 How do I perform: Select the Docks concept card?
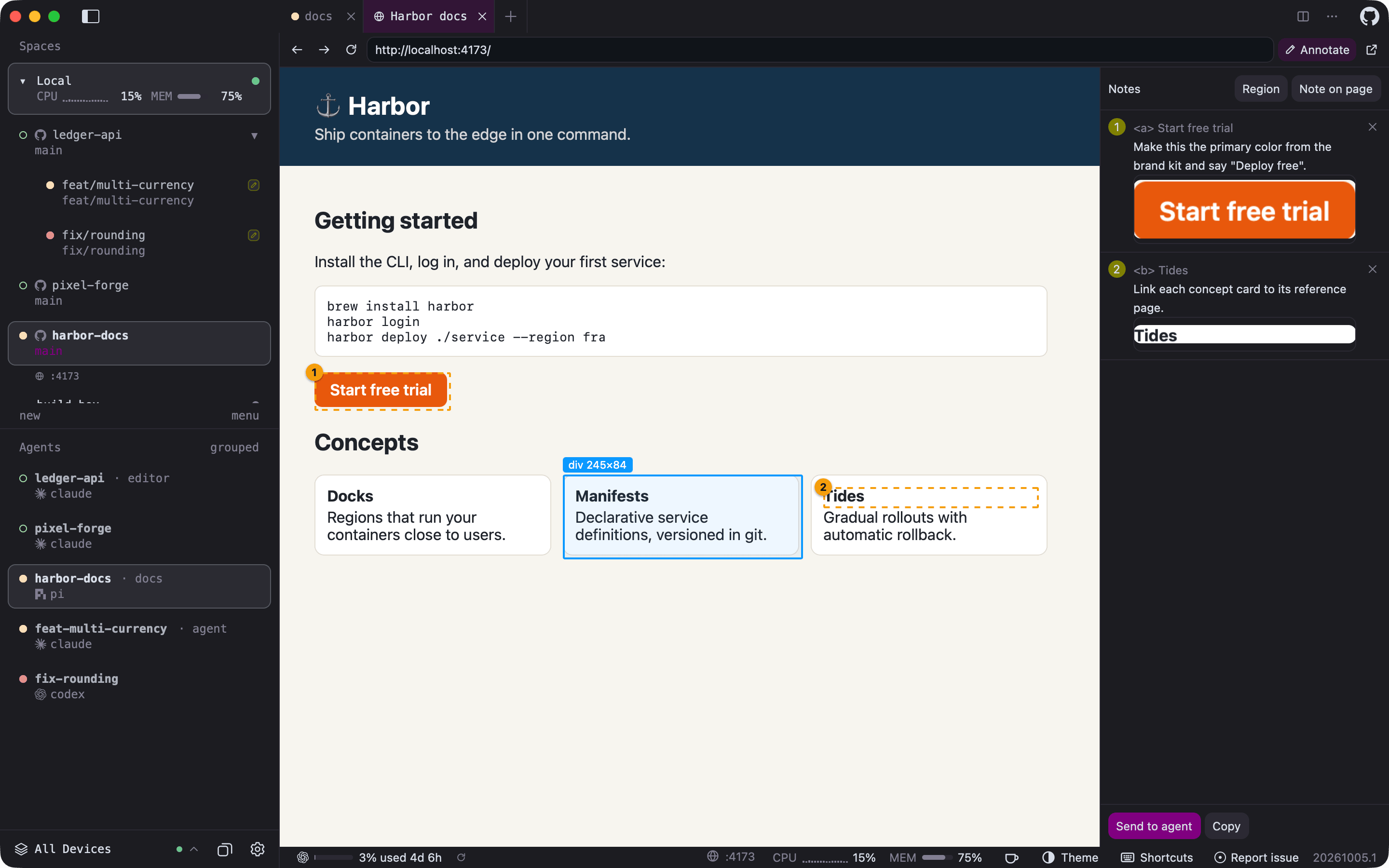[433, 515]
